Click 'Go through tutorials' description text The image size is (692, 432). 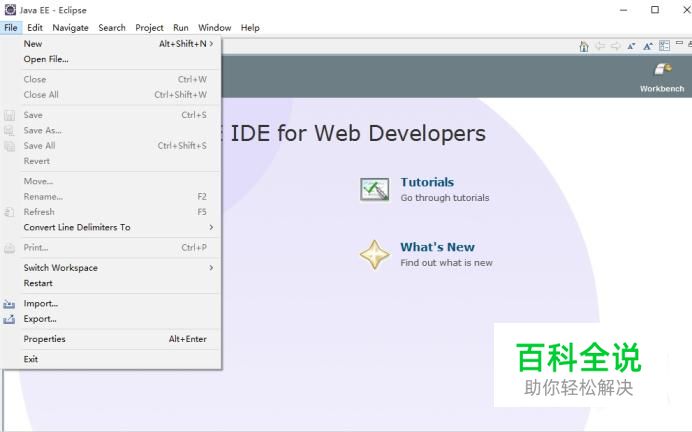[445, 198]
